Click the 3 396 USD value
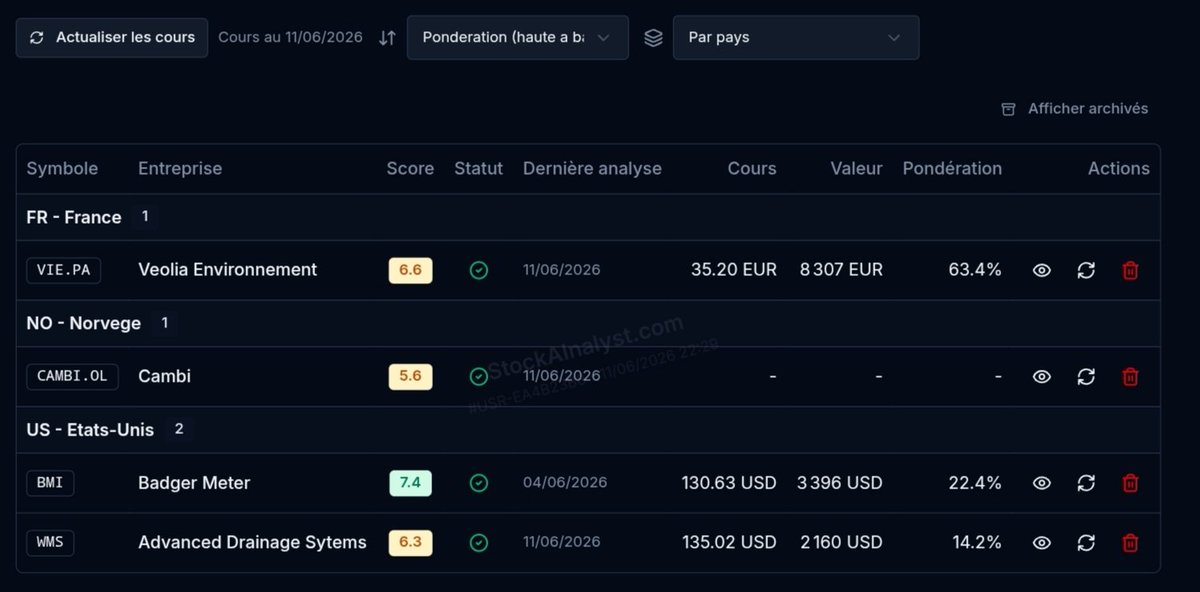The width and height of the screenshot is (1200, 592). point(840,483)
